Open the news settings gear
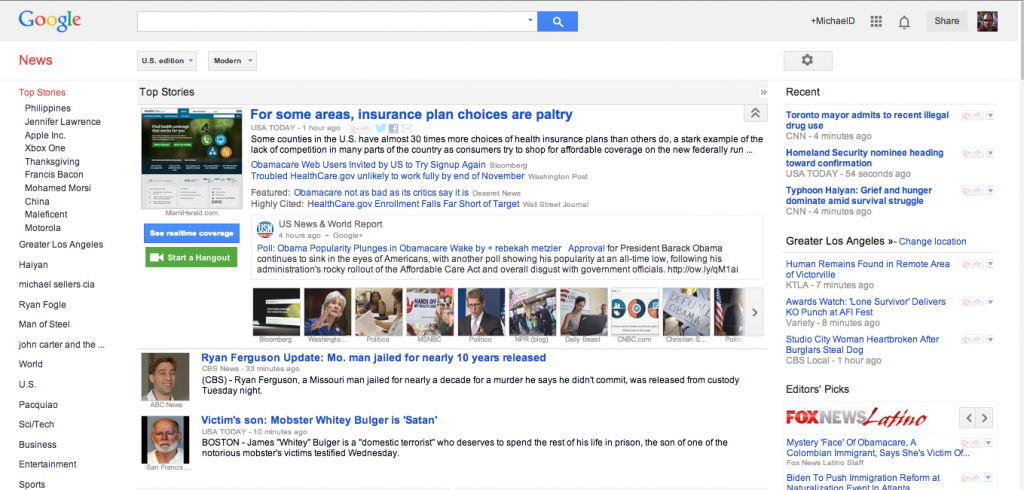Screen dimensions: 1024x490 [x=807, y=61]
